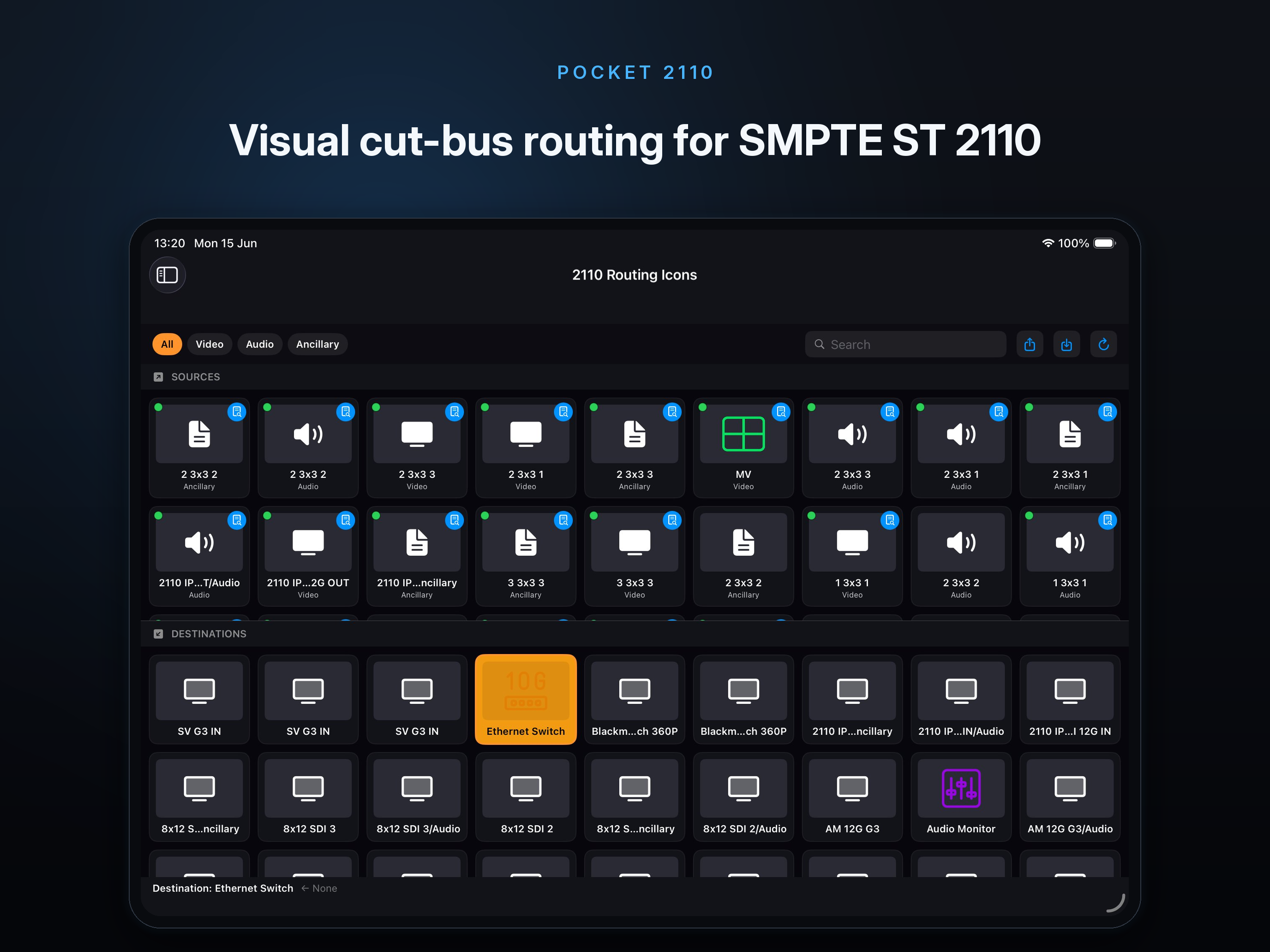The image size is (1270, 952).
Task: Tap the Wi-Fi status icon
Action: tap(1048, 244)
